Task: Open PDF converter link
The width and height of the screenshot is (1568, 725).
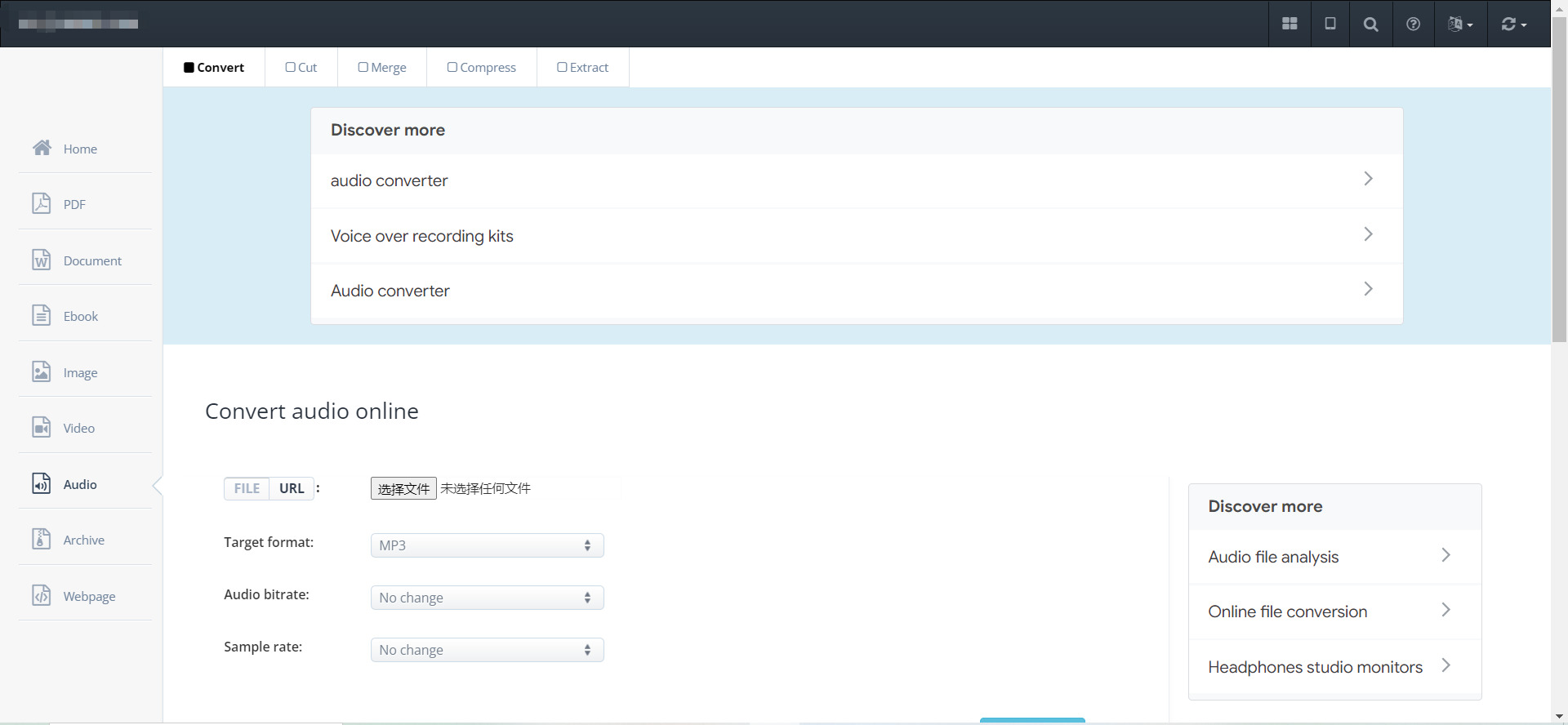Action: [74, 204]
